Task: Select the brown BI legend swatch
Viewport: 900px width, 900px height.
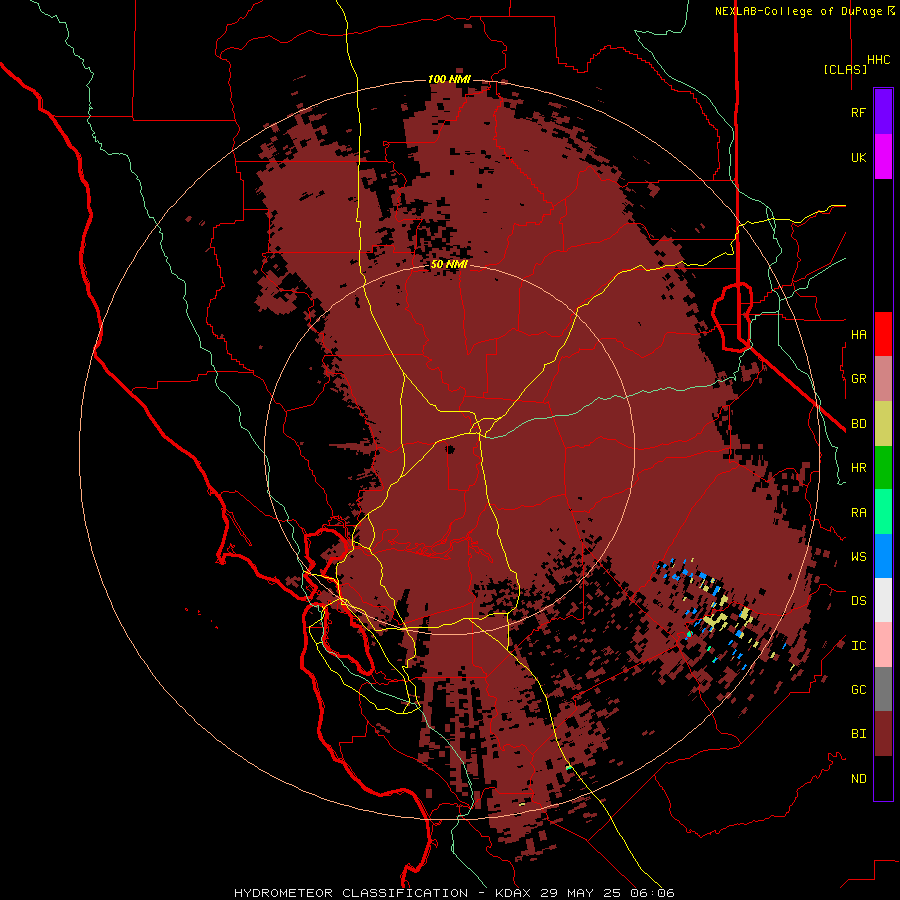Action: [x=883, y=734]
